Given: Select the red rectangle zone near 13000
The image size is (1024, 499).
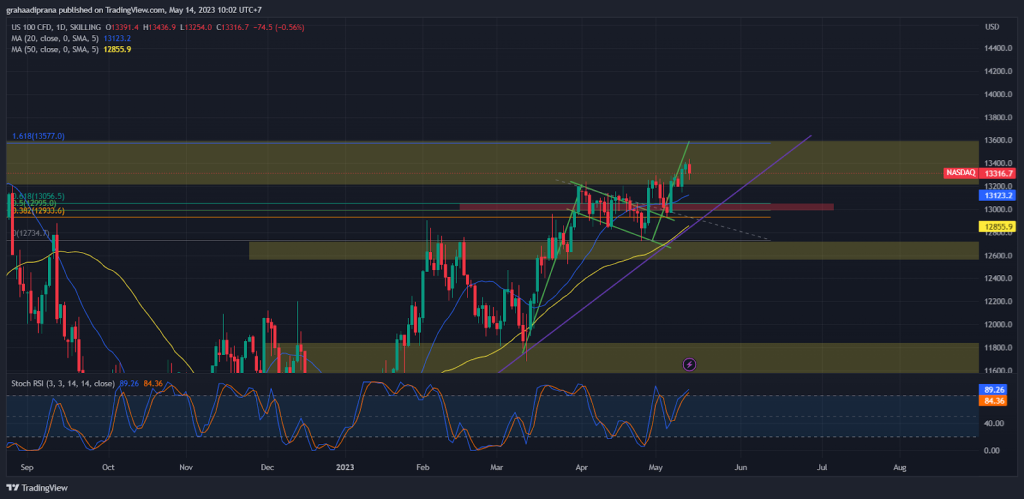Looking at the screenshot, I should (x=647, y=207).
